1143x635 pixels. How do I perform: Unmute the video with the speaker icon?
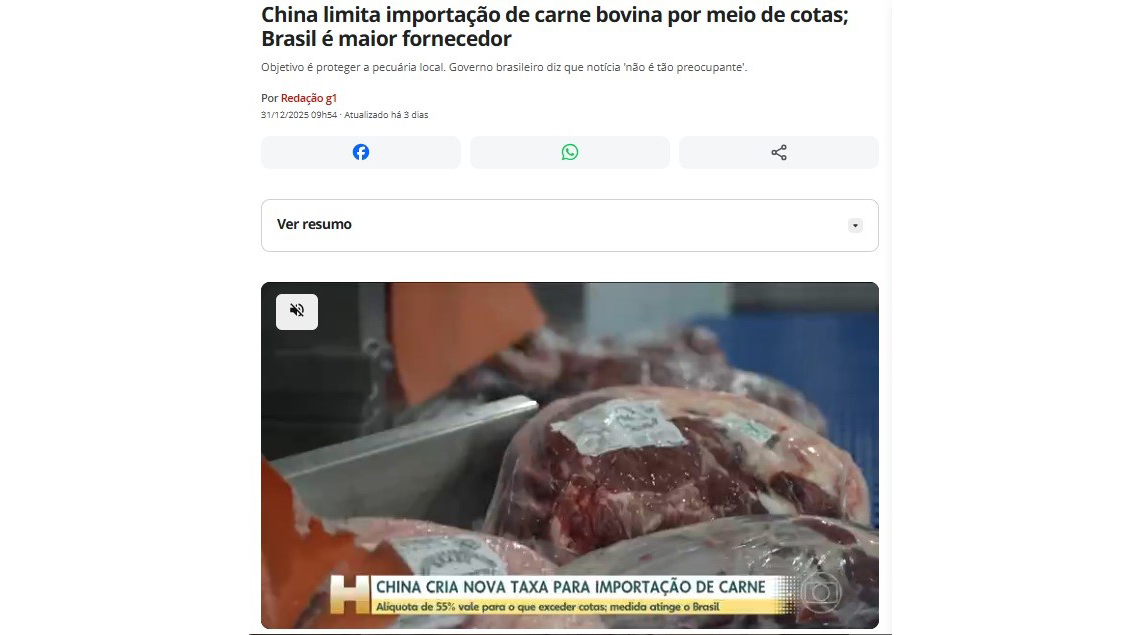[x=297, y=311]
